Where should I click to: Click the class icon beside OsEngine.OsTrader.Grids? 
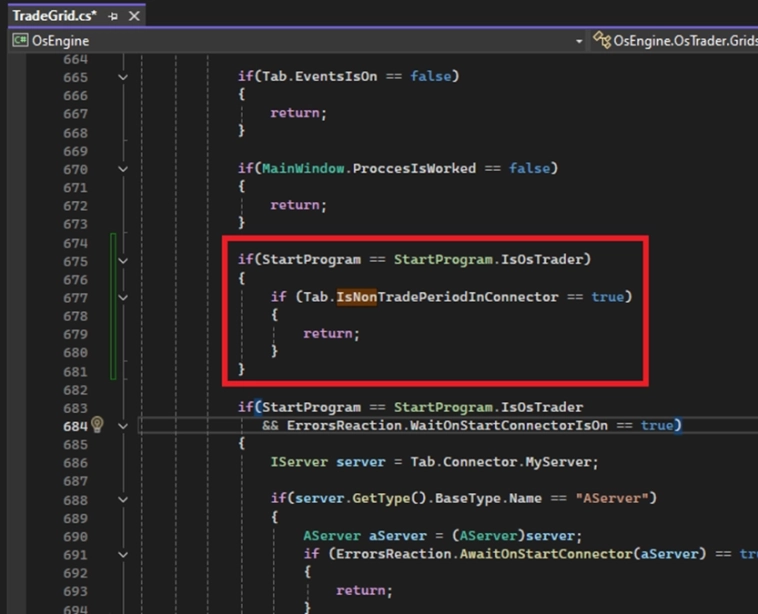pyautogui.click(x=602, y=41)
